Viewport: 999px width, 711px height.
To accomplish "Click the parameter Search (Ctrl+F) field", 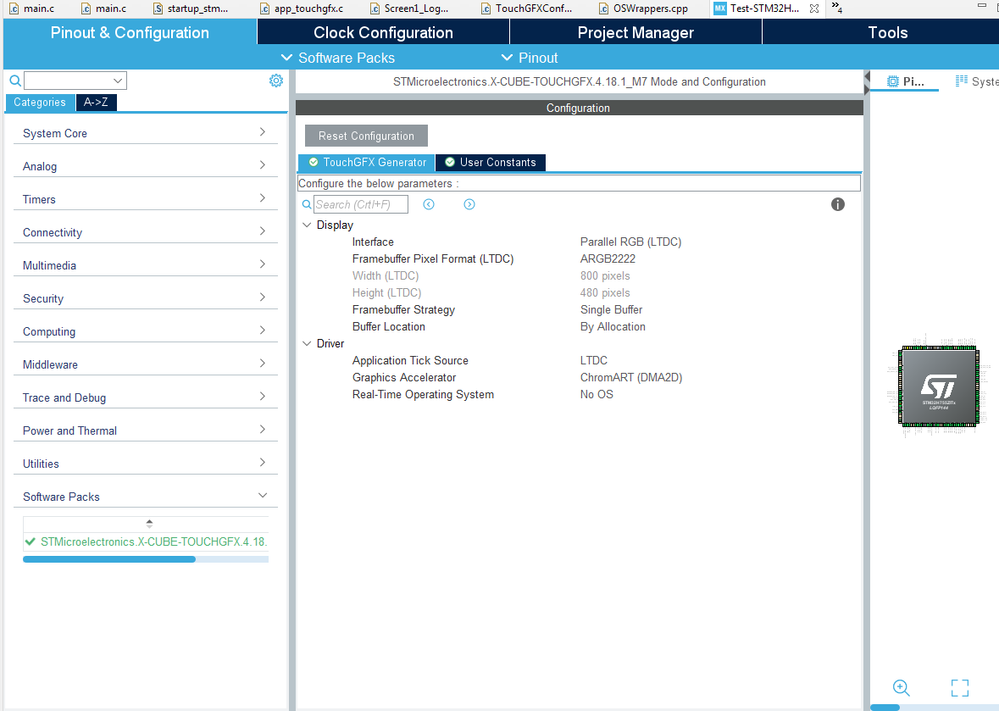I will click(x=361, y=205).
